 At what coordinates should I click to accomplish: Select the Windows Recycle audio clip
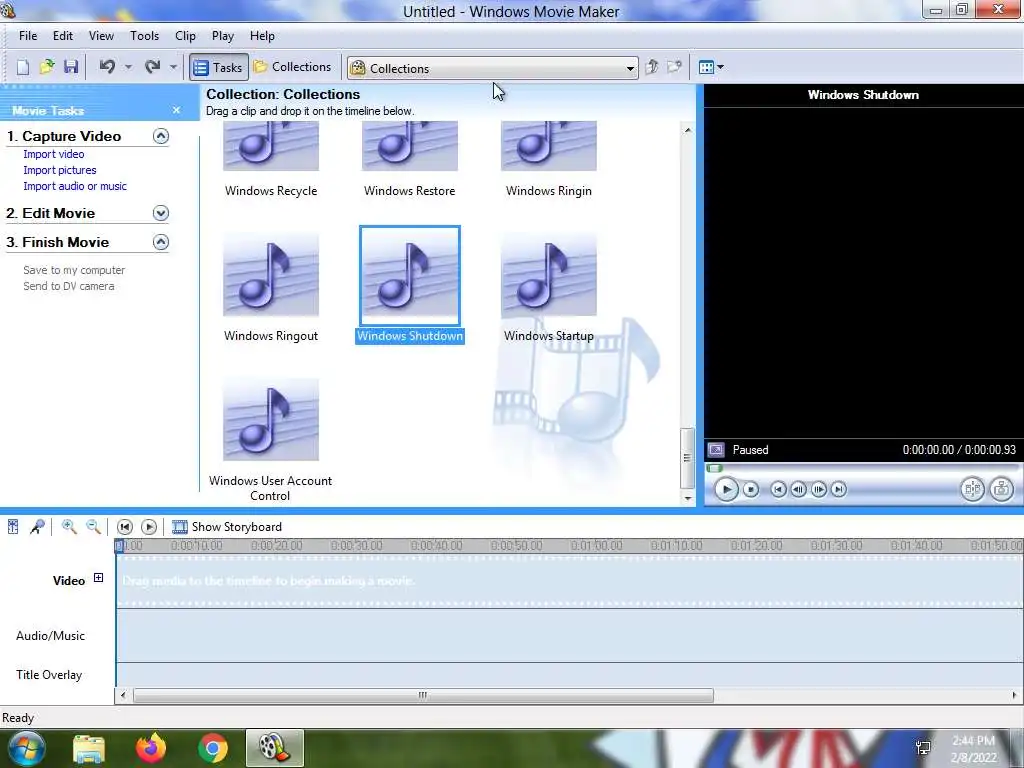271,158
